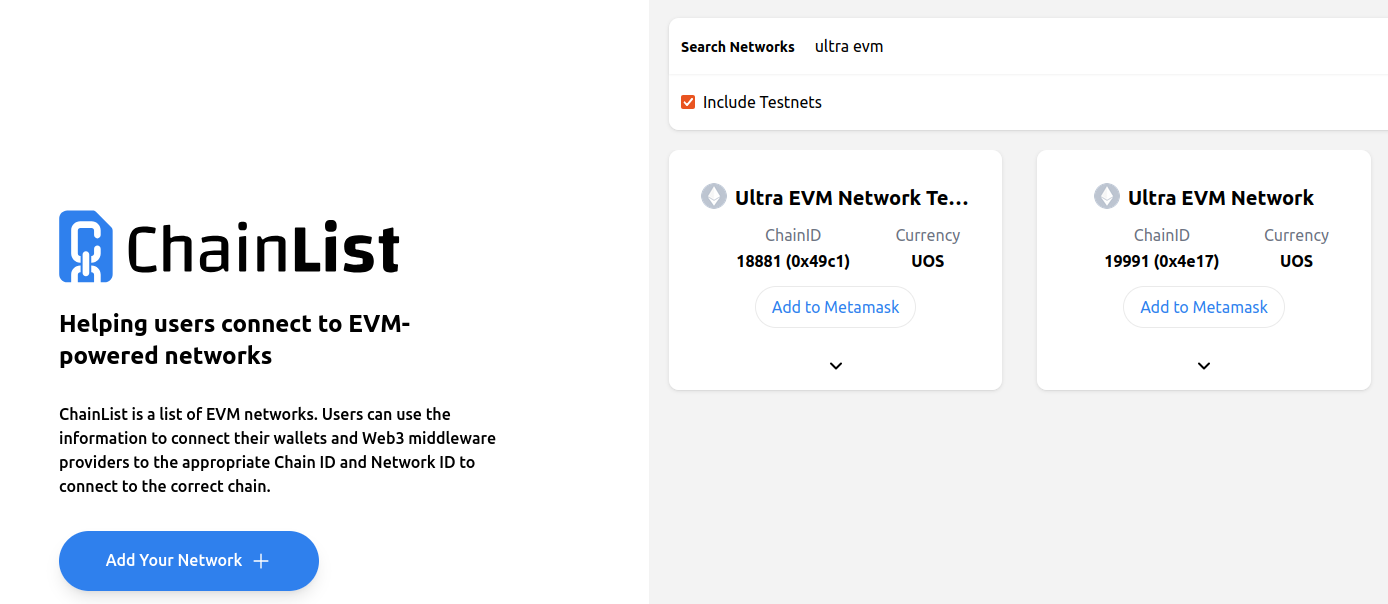The image size is (1388, 604).
Task: Focus the search field containing "ultra evm"
Action: click(1095, 46)
